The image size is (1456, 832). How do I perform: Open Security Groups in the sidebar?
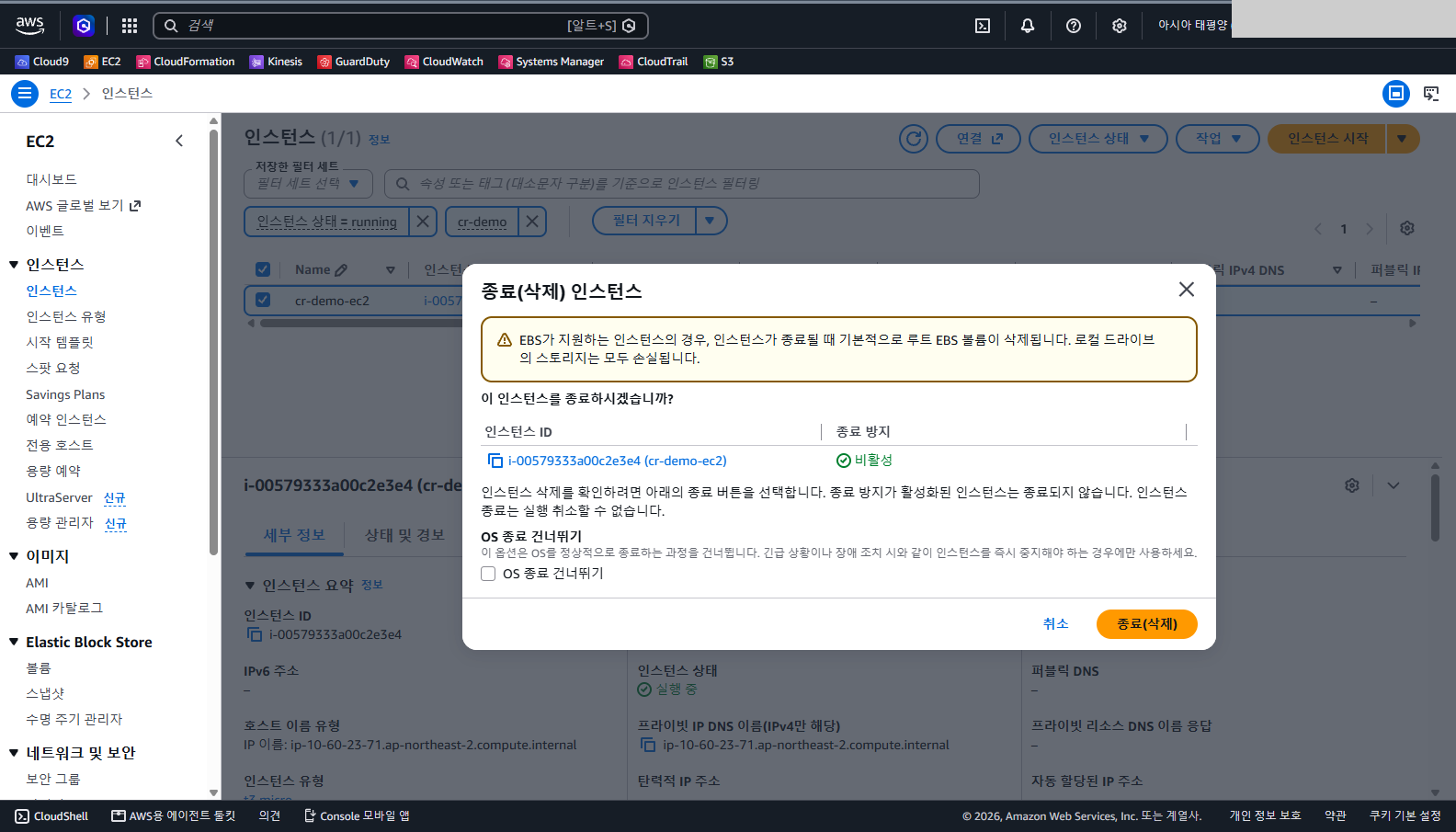click(x=53, y=779)
